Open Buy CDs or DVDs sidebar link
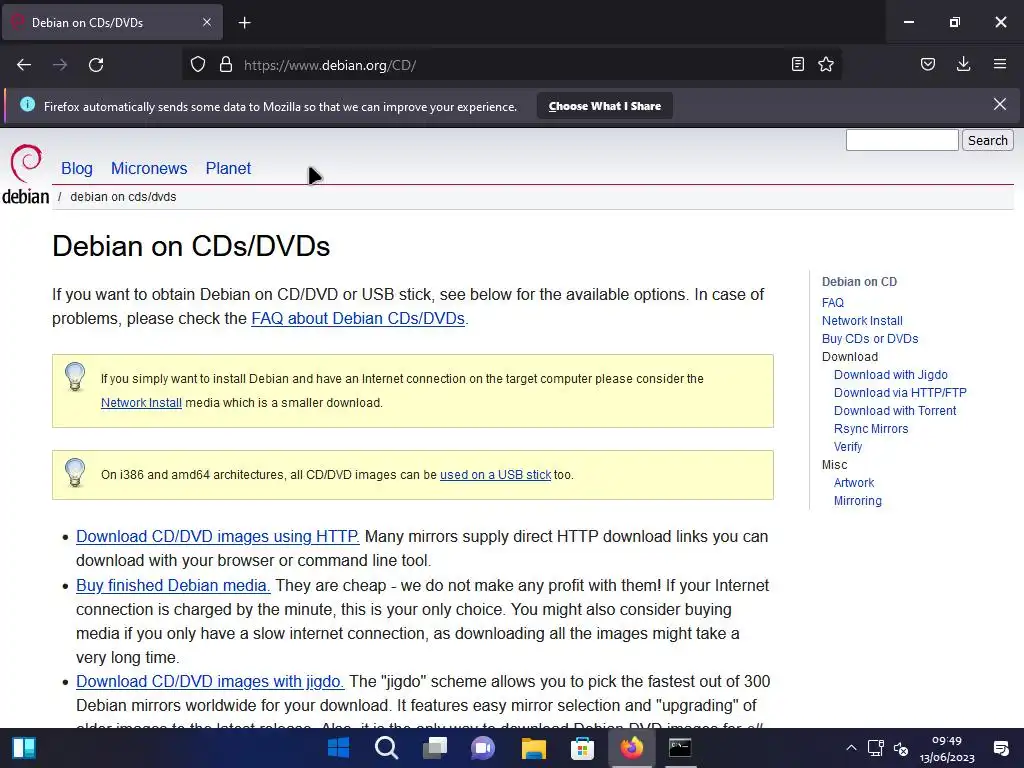 870,339
